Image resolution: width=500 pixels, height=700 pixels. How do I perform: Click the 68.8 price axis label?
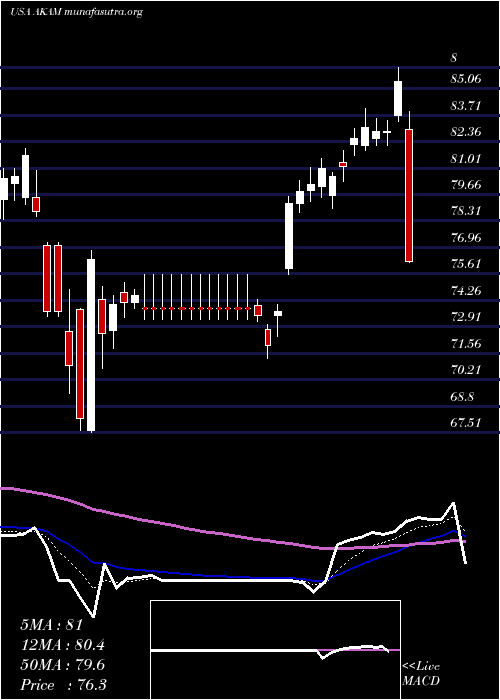[462, 396]
